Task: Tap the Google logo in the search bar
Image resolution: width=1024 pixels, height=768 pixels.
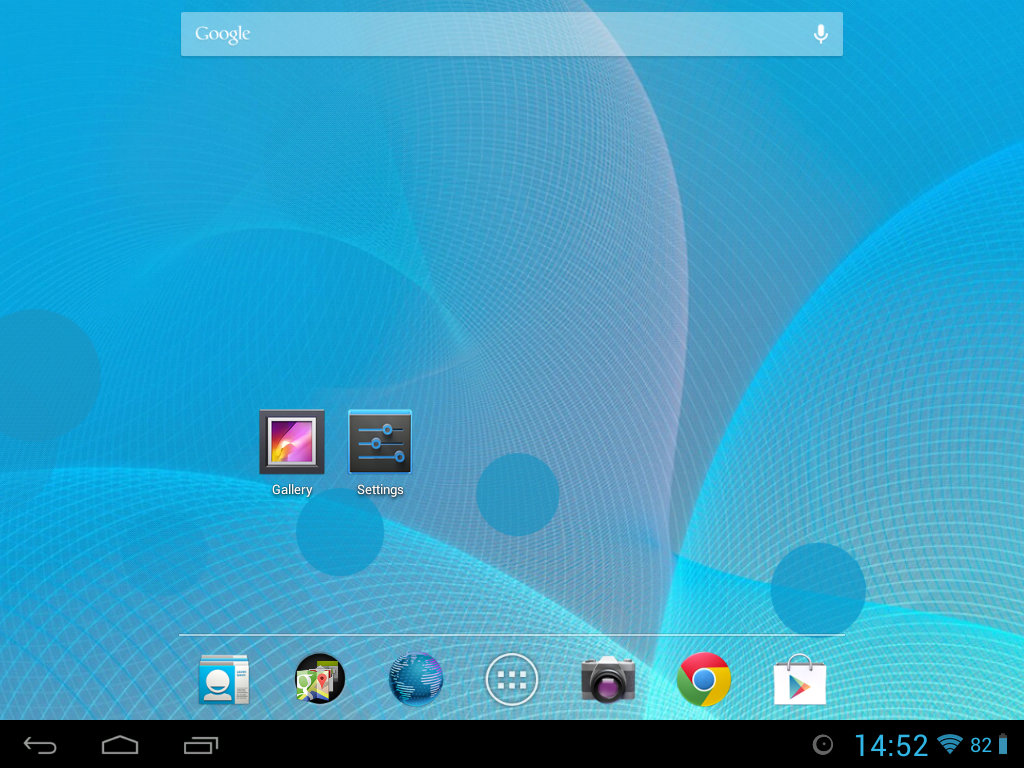Action: 221,33
